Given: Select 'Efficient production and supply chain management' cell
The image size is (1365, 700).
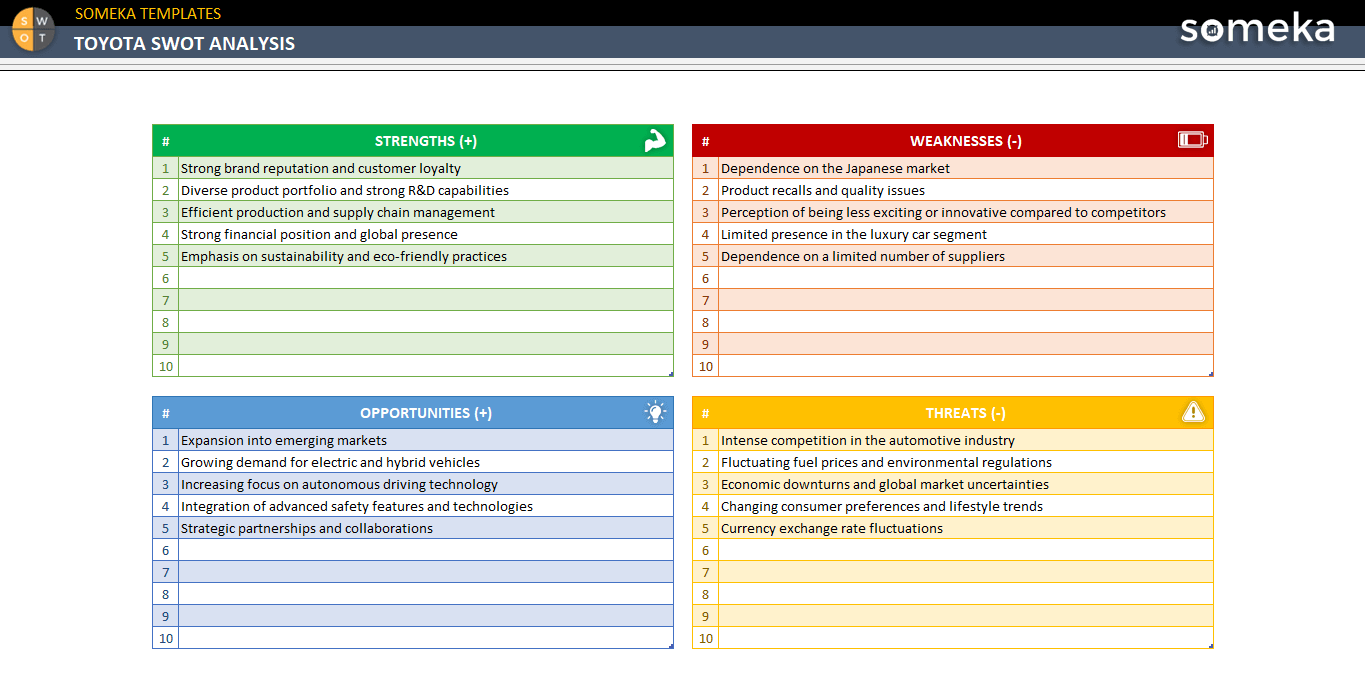Looking at the screenshot, I should [426, 212].
